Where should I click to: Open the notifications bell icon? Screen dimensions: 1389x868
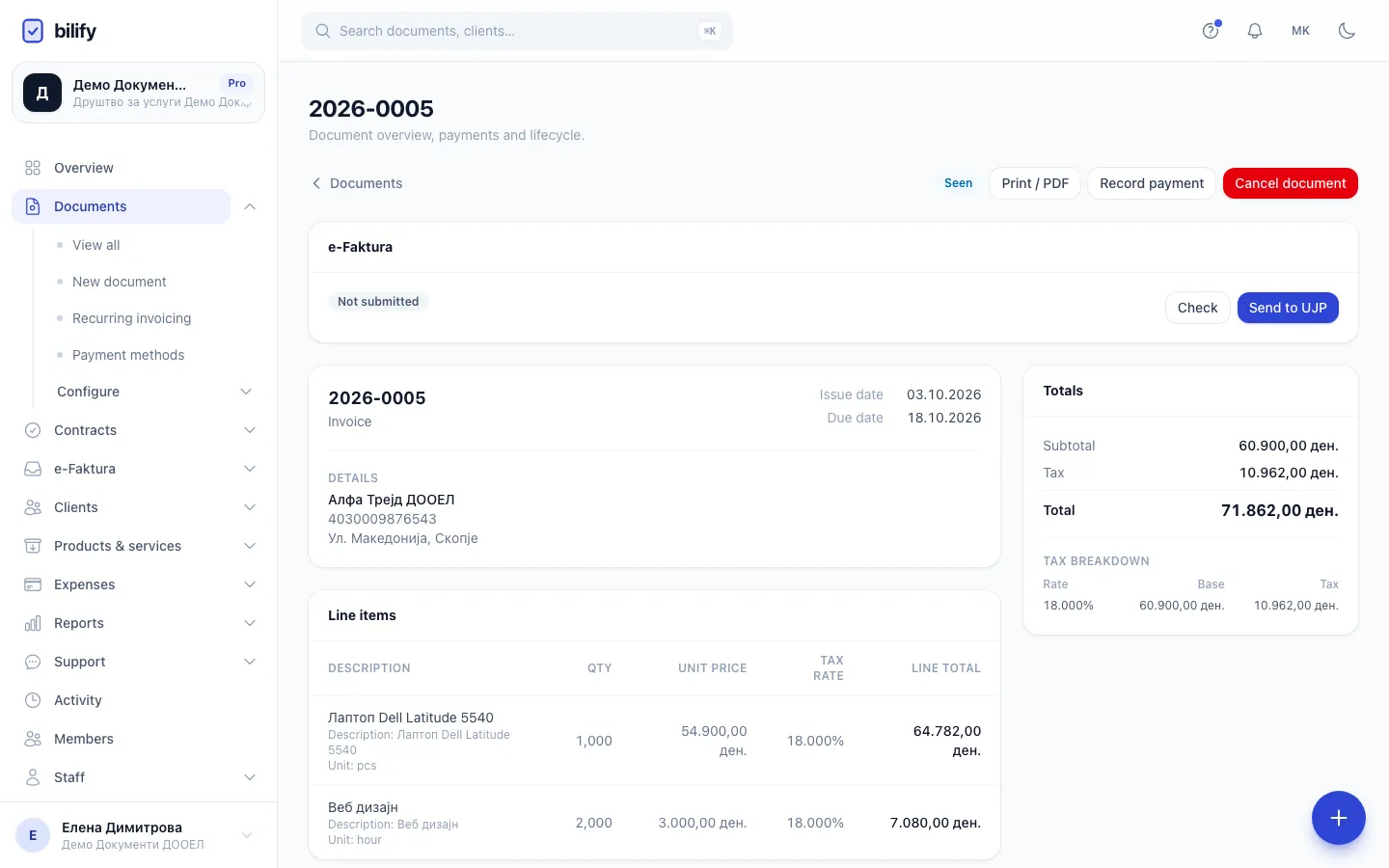1255,31
